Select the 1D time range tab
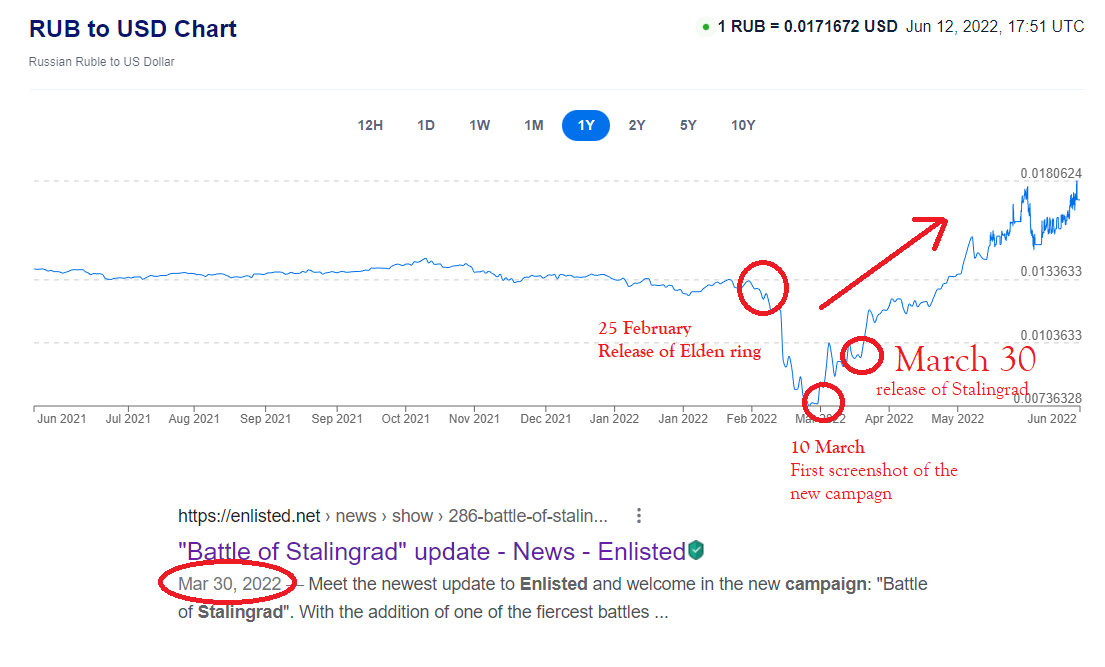The height and width of the screenshot is (667, 1105). (426, 126)
